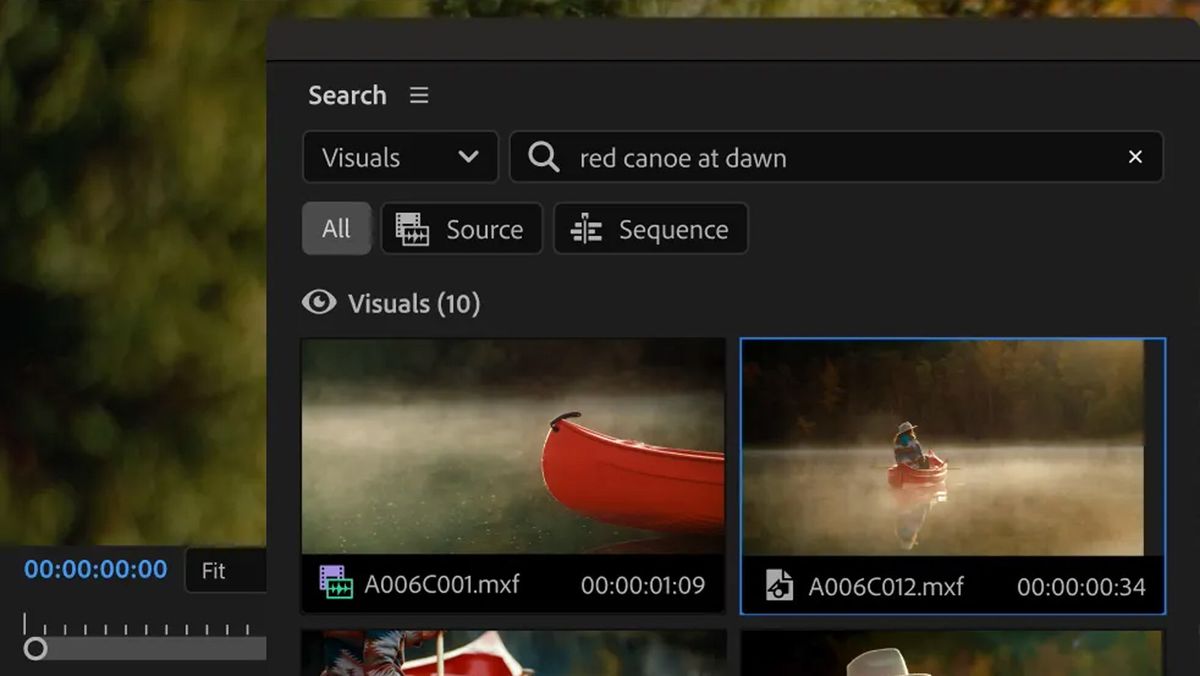Expand the Visuals search type dropdown

[x=400, y=157]
